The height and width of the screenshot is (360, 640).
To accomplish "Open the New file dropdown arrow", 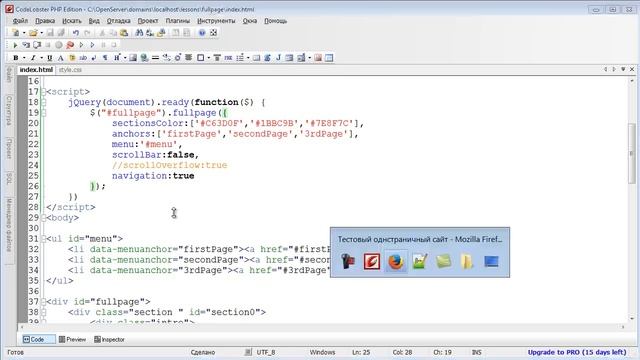I will pos(24,33).
